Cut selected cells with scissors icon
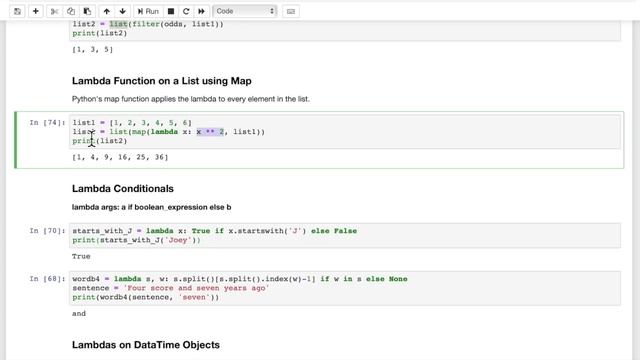 [x=54, y=11]
